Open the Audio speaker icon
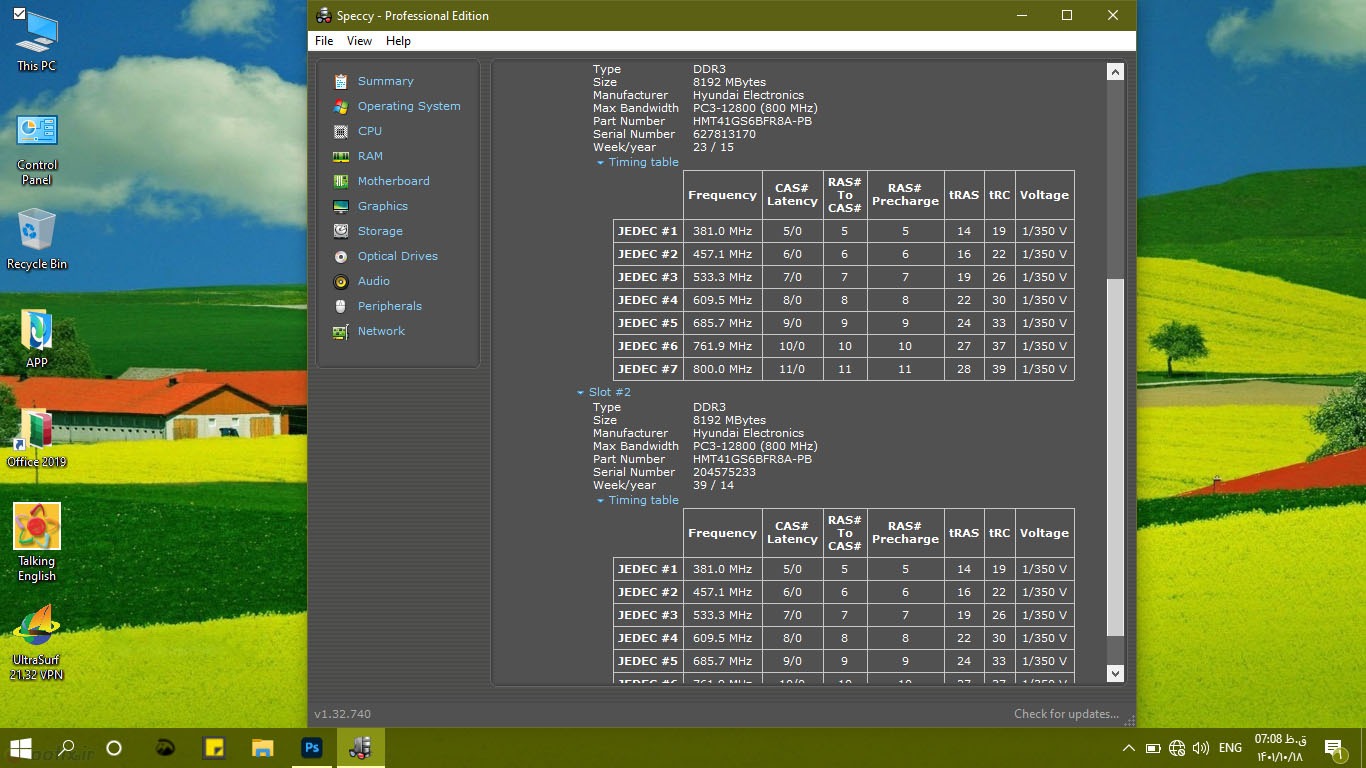The width and height of the screenshot is (1366, 768). 341,281
